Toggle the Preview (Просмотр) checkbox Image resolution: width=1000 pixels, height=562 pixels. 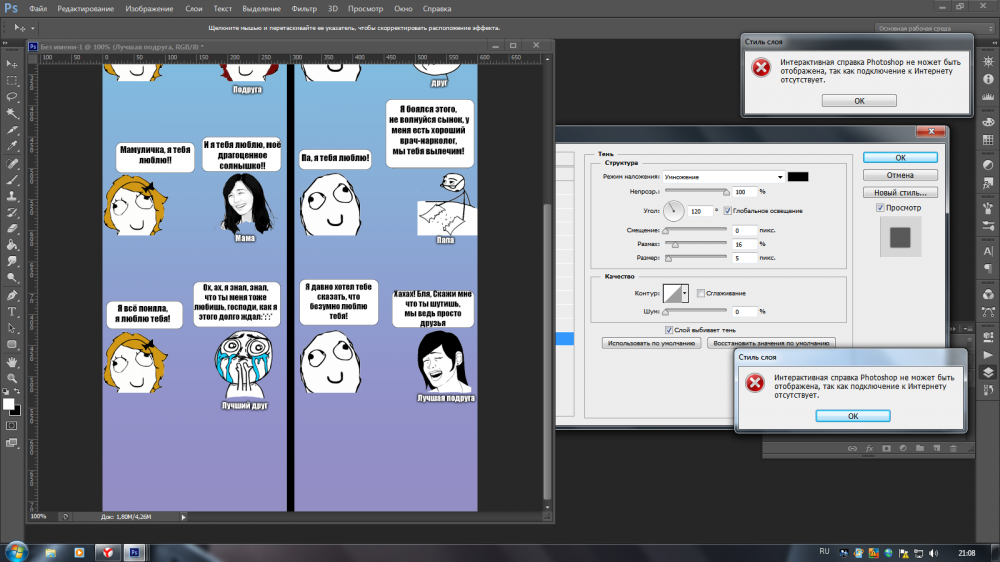(880, 208)
